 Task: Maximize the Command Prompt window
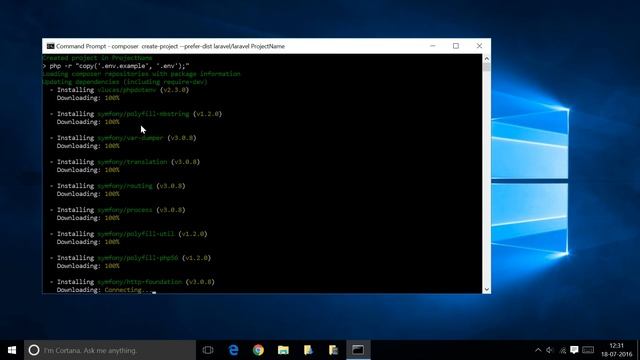pos(456,46)
